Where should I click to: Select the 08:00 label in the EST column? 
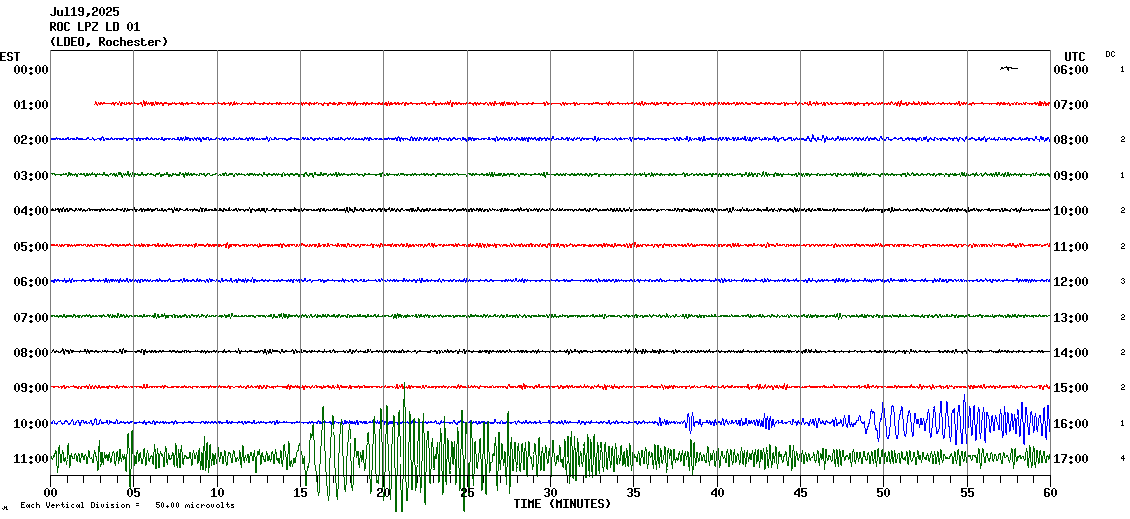coord(31,353)
